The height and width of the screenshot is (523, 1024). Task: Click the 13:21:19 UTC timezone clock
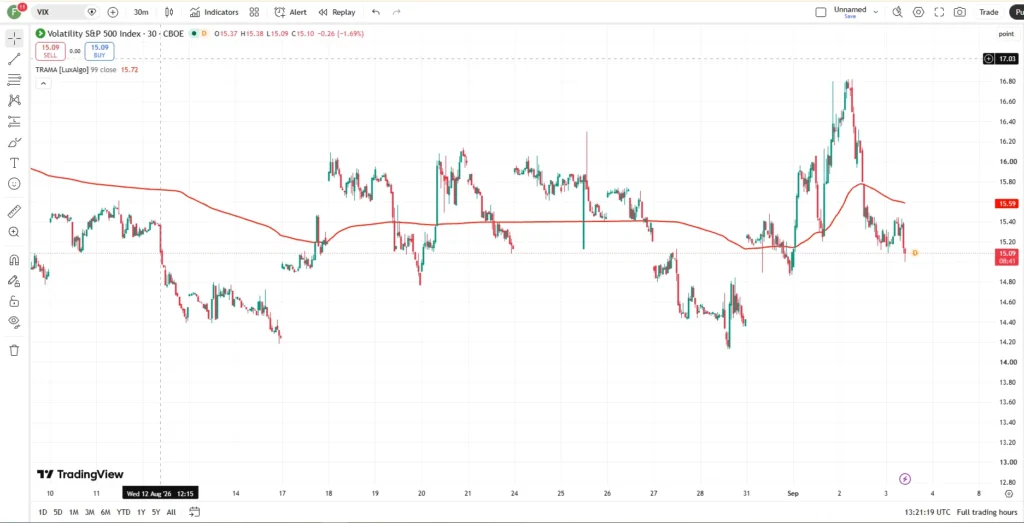pyautogui.click(x=927, y=512)
